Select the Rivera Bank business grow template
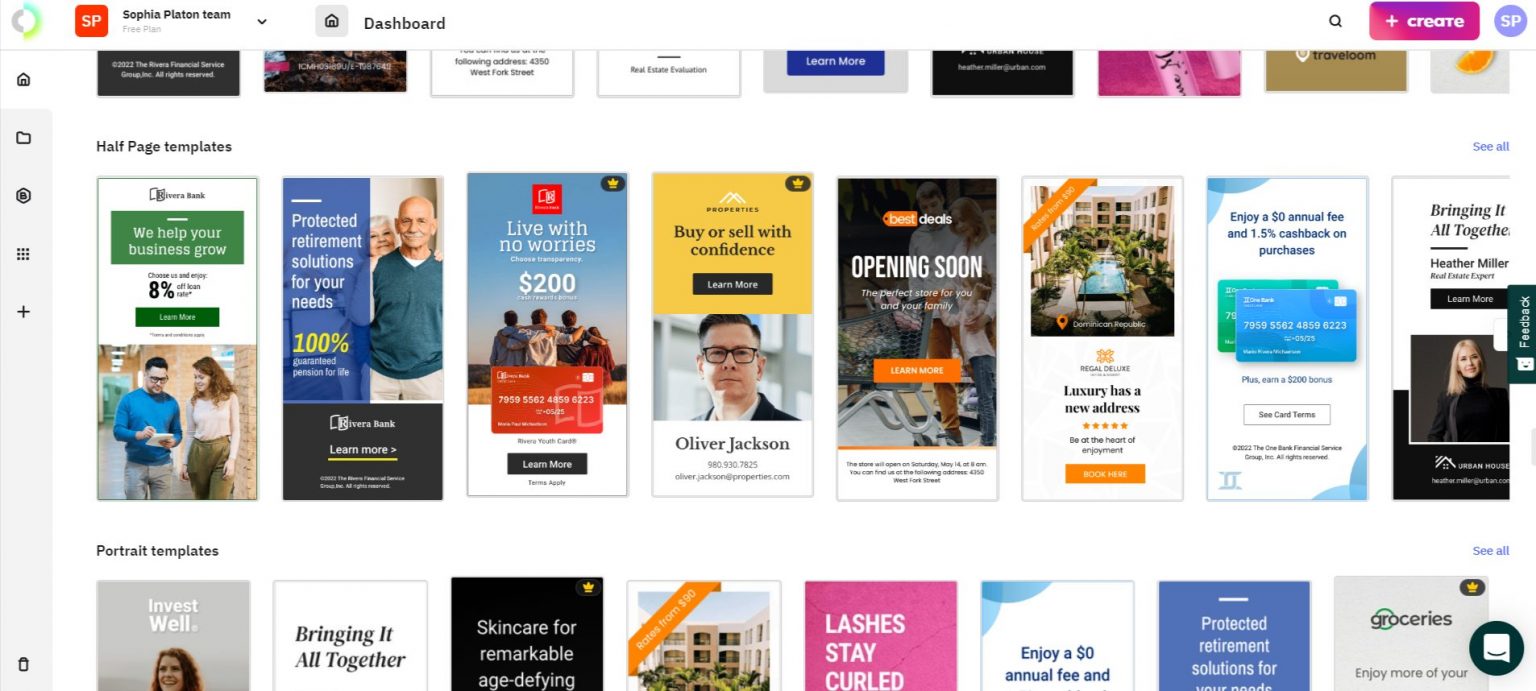The width and height of the screenshot is (1536, 691). click(177, 339)
